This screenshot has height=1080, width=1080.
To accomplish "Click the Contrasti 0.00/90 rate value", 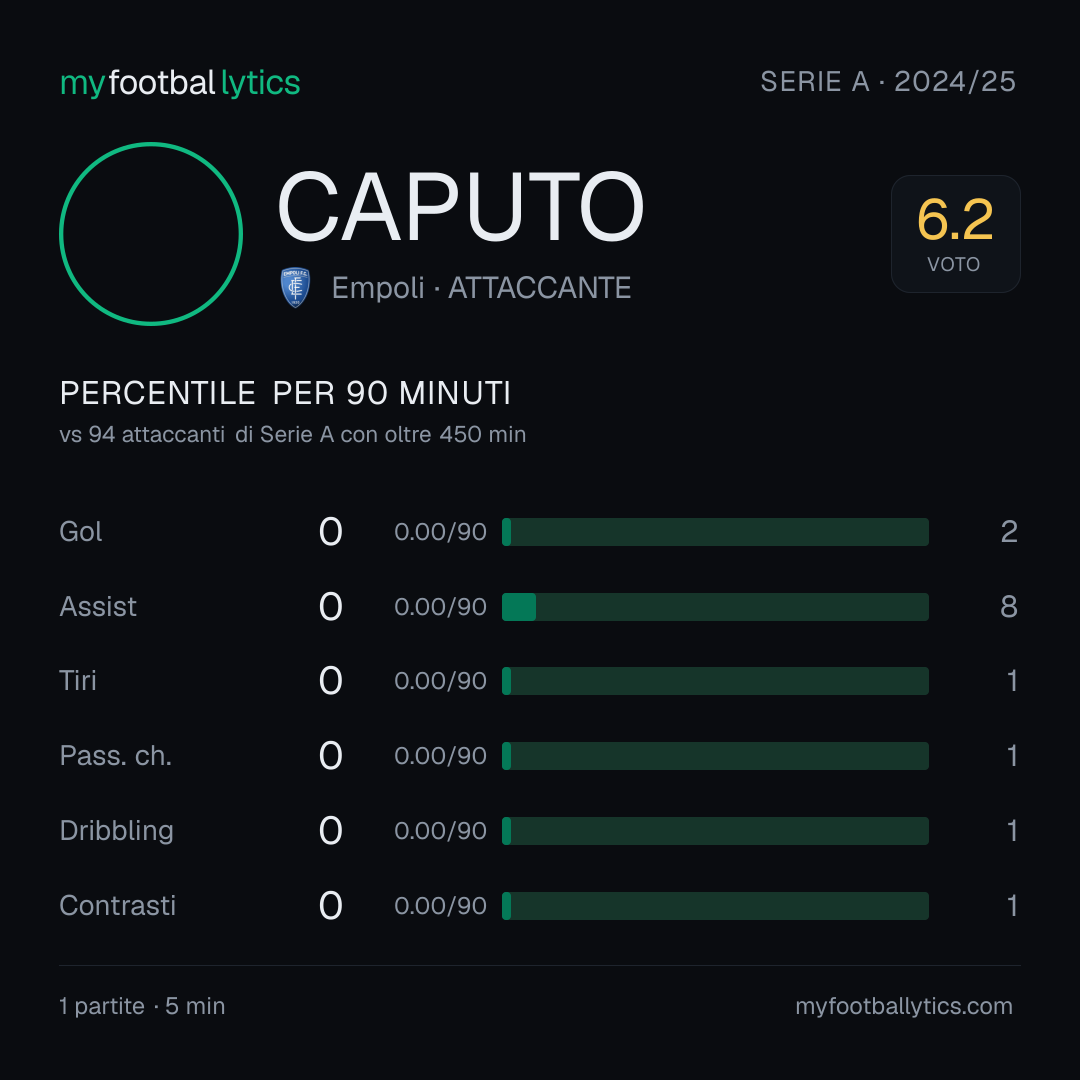I will point(440,906).
